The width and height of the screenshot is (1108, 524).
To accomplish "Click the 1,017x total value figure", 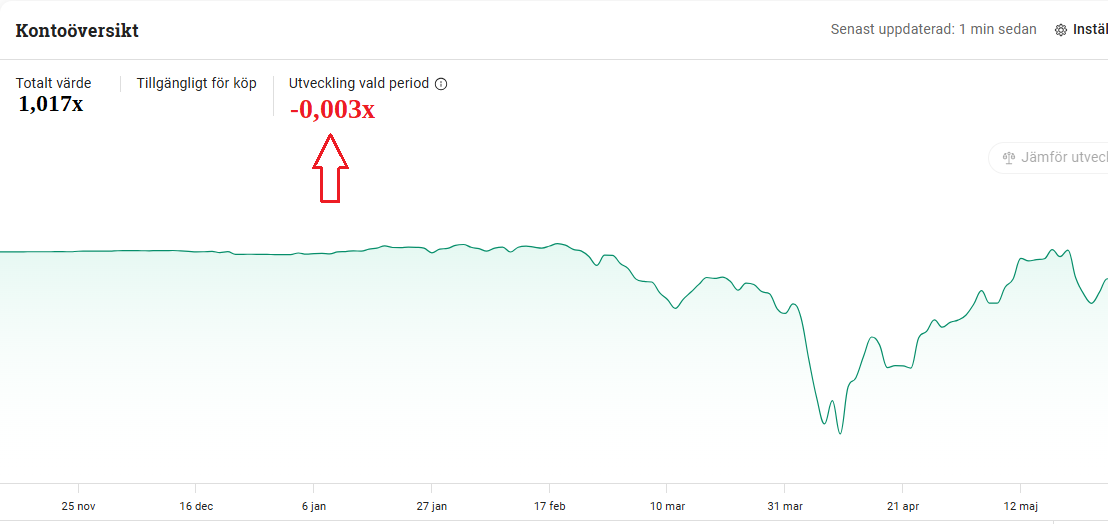I will [50, 103].
